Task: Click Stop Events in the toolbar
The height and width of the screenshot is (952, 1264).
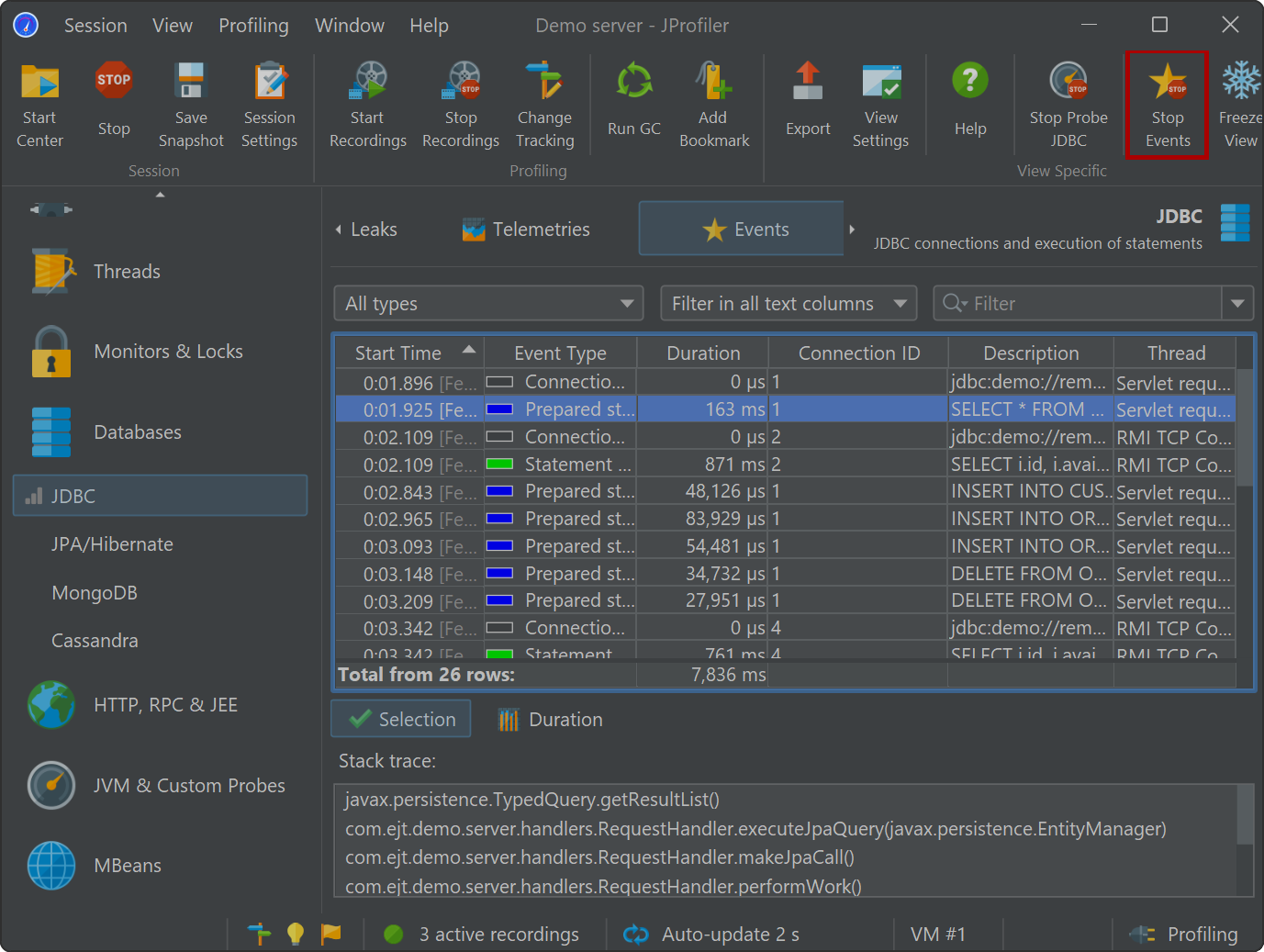Action: pos(1168,105)
